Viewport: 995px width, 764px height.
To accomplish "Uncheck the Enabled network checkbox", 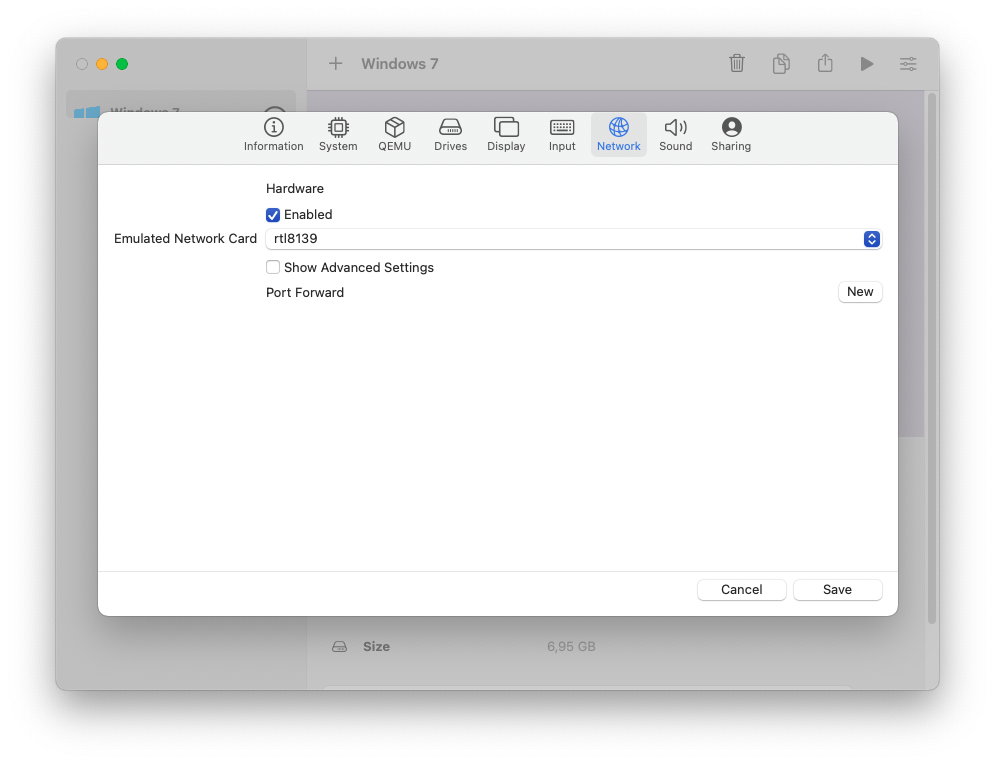I will click(x=273, y=215).
